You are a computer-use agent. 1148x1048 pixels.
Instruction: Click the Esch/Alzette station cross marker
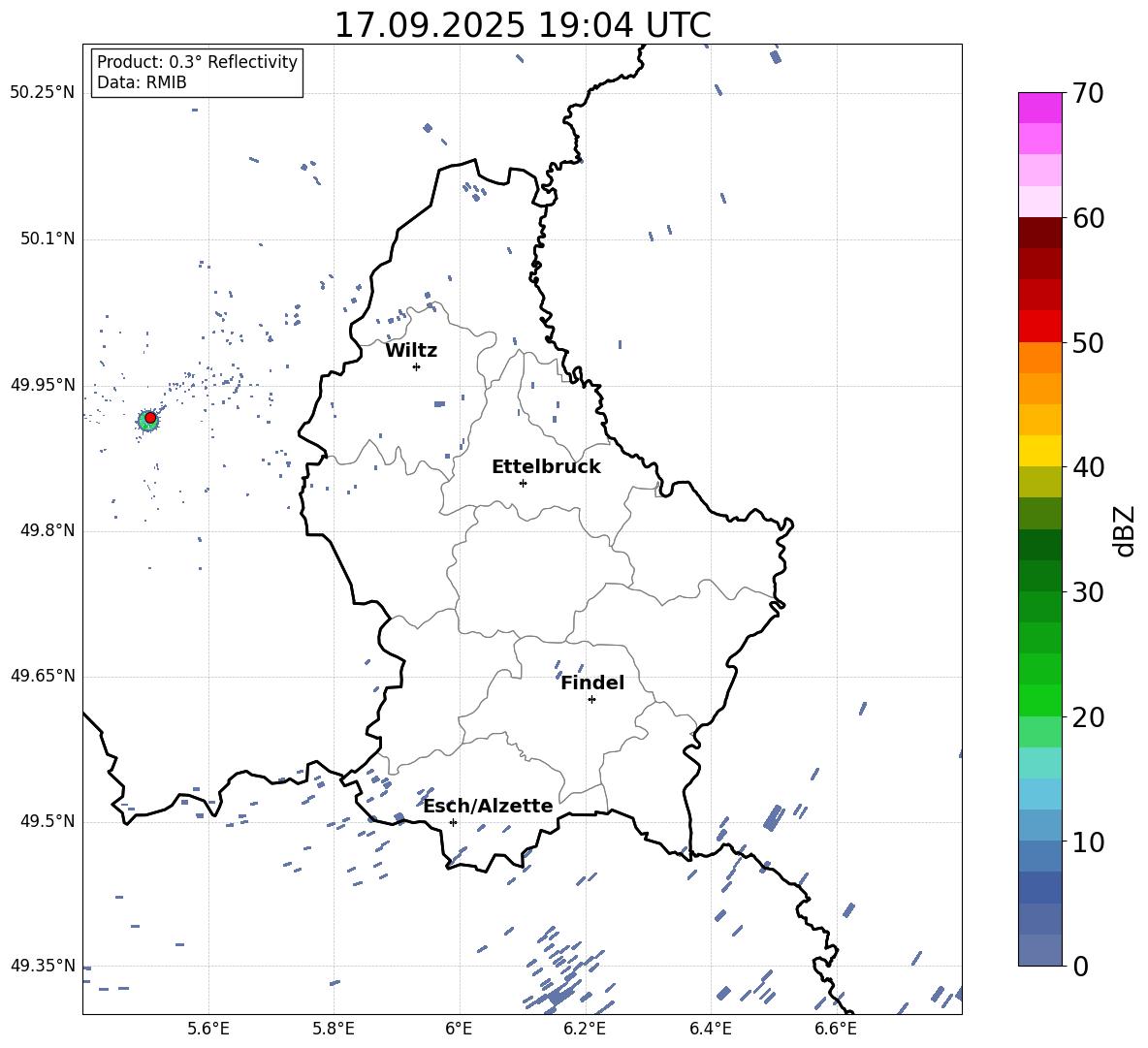click(453, 822)
